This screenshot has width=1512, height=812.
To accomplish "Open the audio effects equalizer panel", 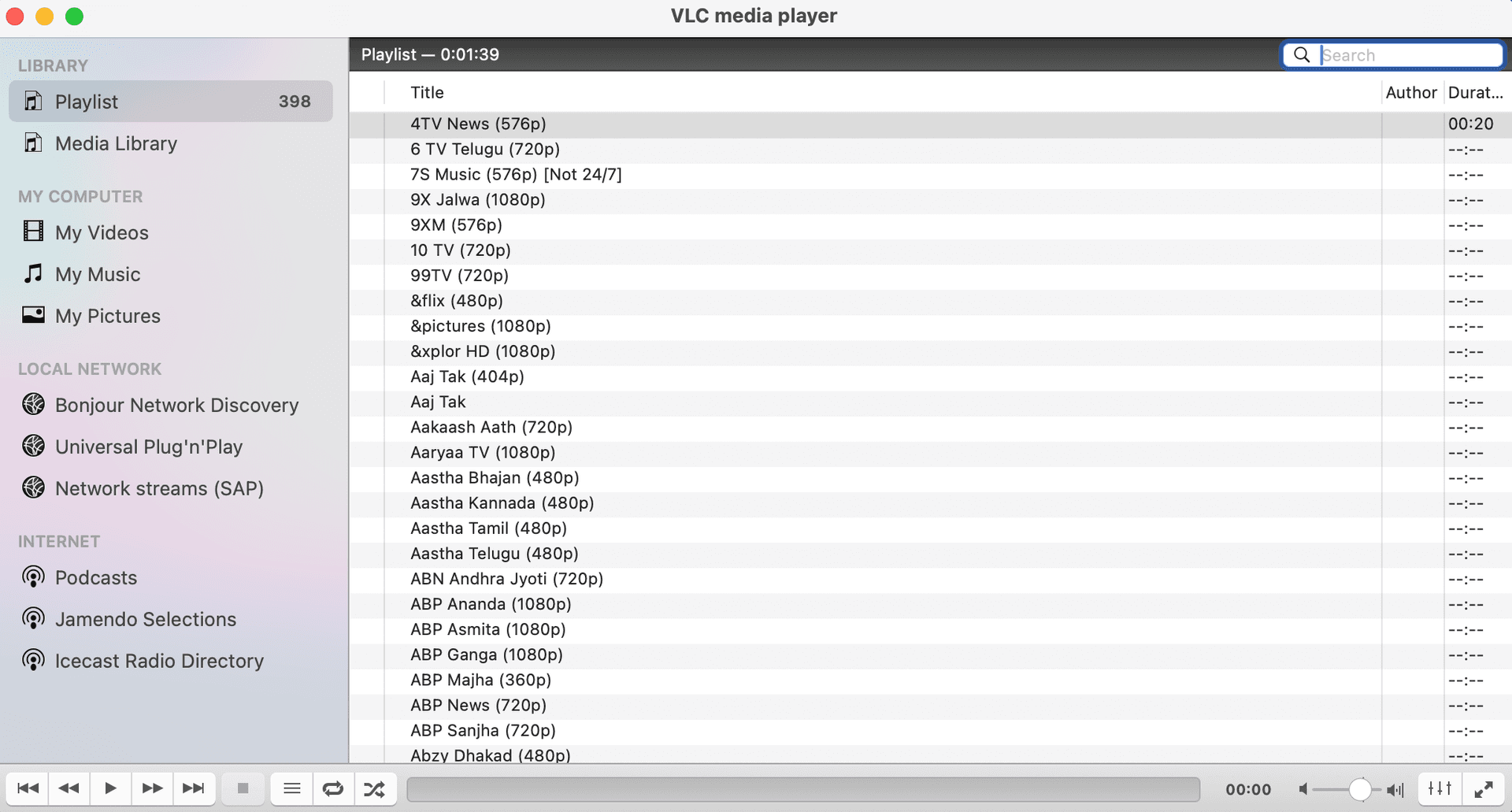I will click(1440, 788).
